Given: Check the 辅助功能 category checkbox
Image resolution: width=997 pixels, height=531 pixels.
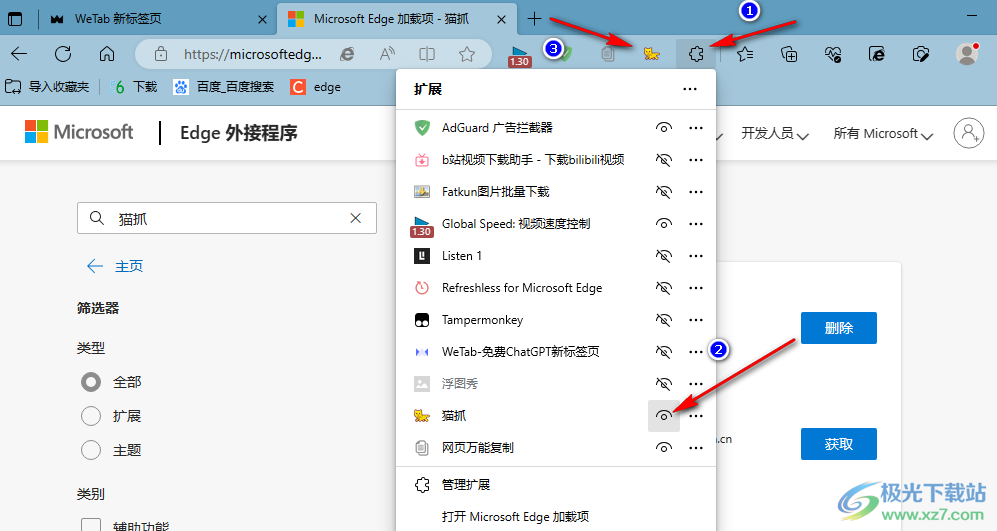Looking at the screenshot, I should pos(91,525).
